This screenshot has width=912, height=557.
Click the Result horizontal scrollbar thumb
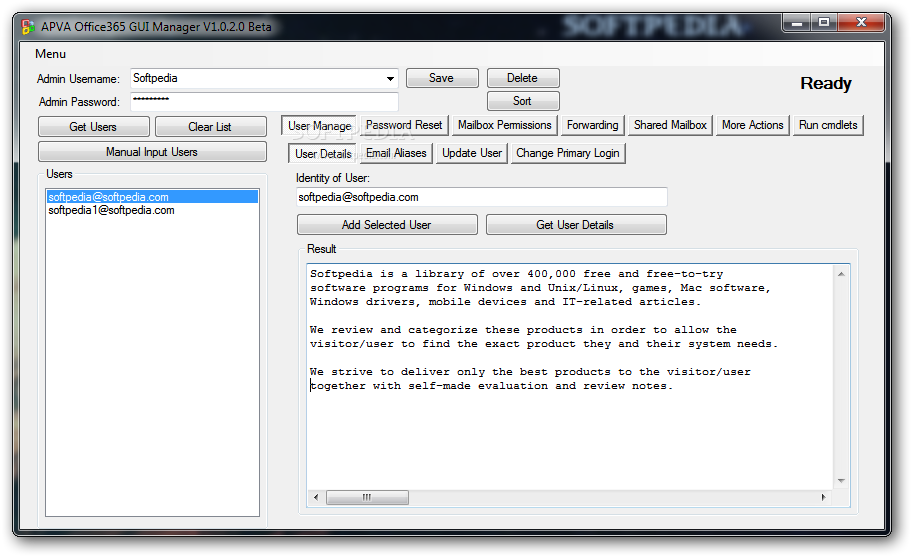point(367,498)
